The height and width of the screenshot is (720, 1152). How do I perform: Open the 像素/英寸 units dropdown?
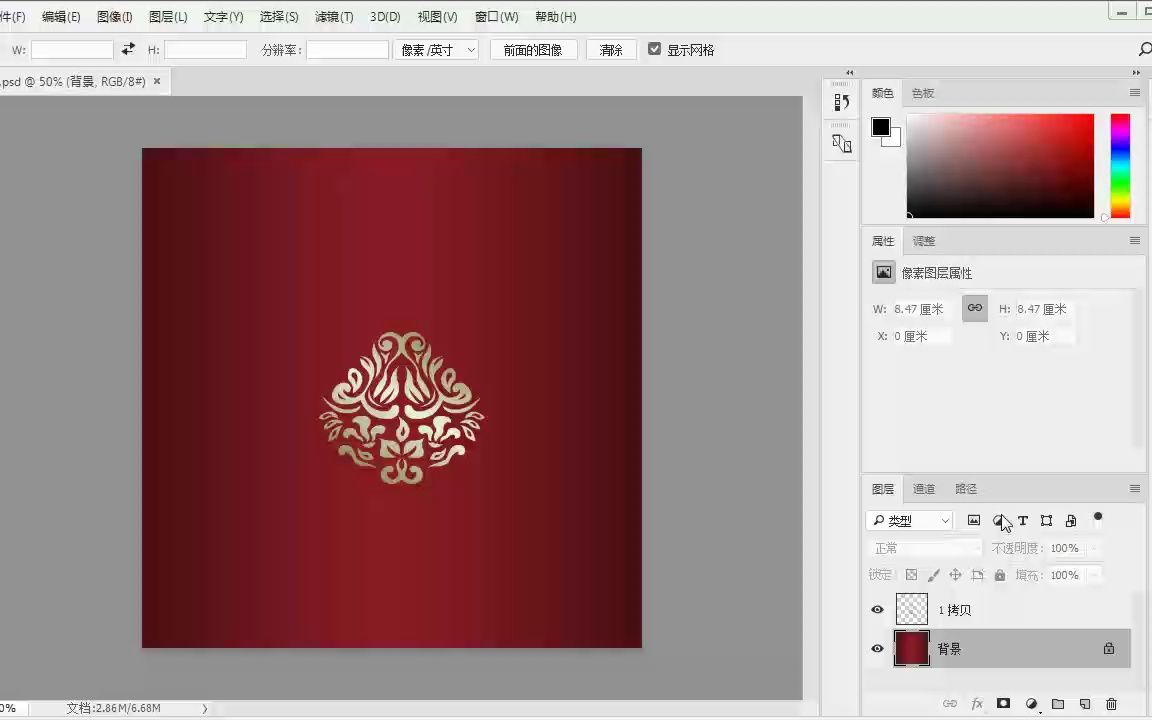coord(437,50)
